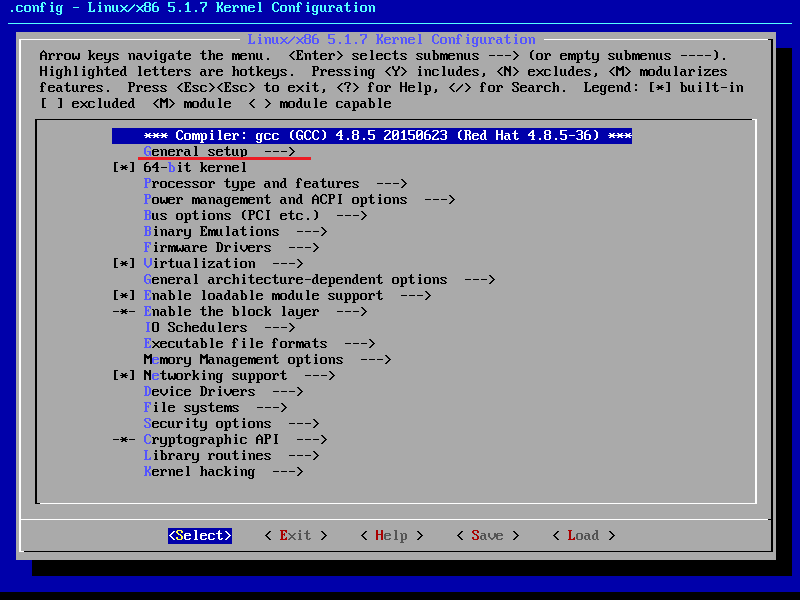
Task: Select the Cryptographic API entry
Action: 235,440
